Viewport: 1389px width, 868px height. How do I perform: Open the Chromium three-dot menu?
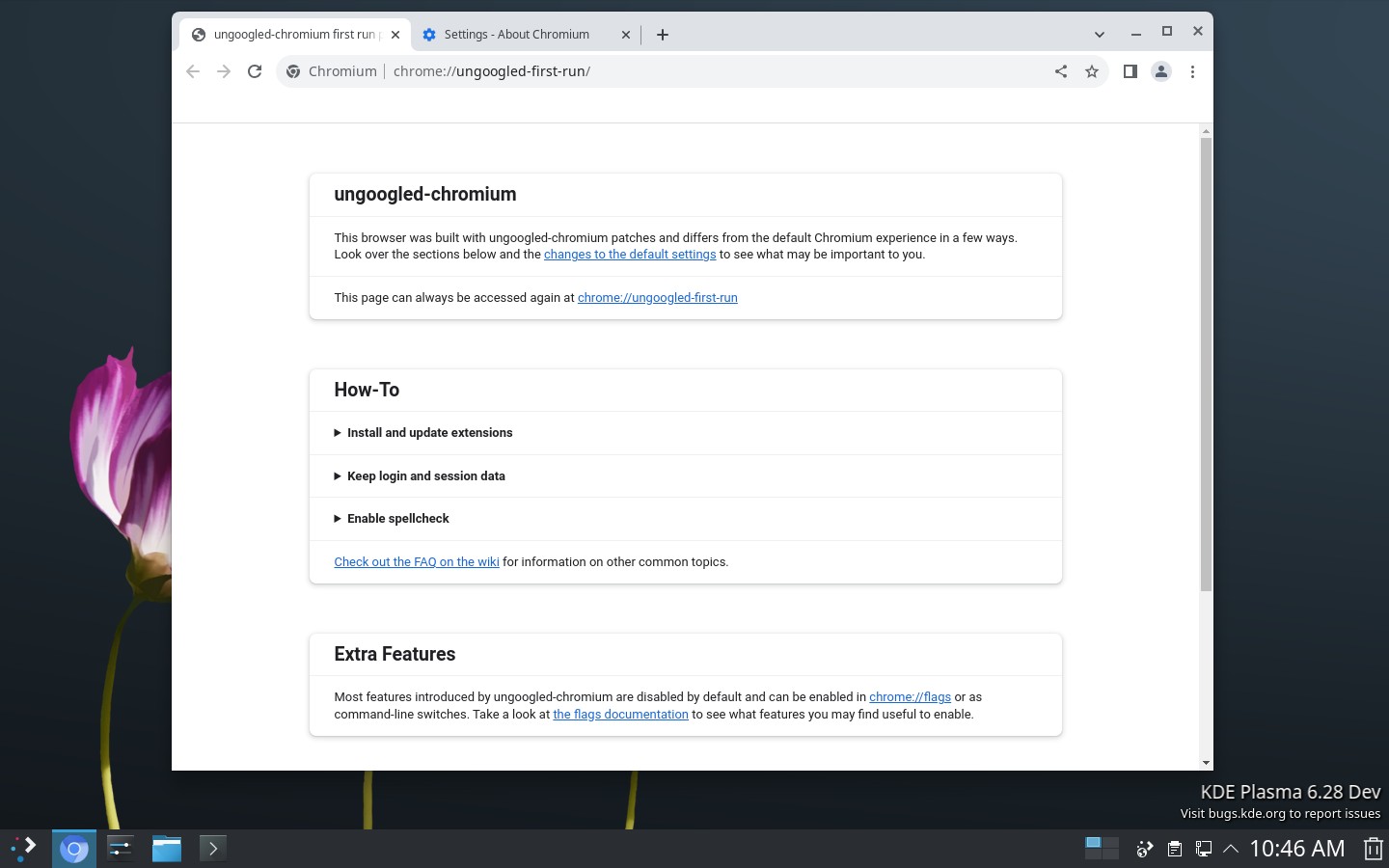tap(1192, 71)
